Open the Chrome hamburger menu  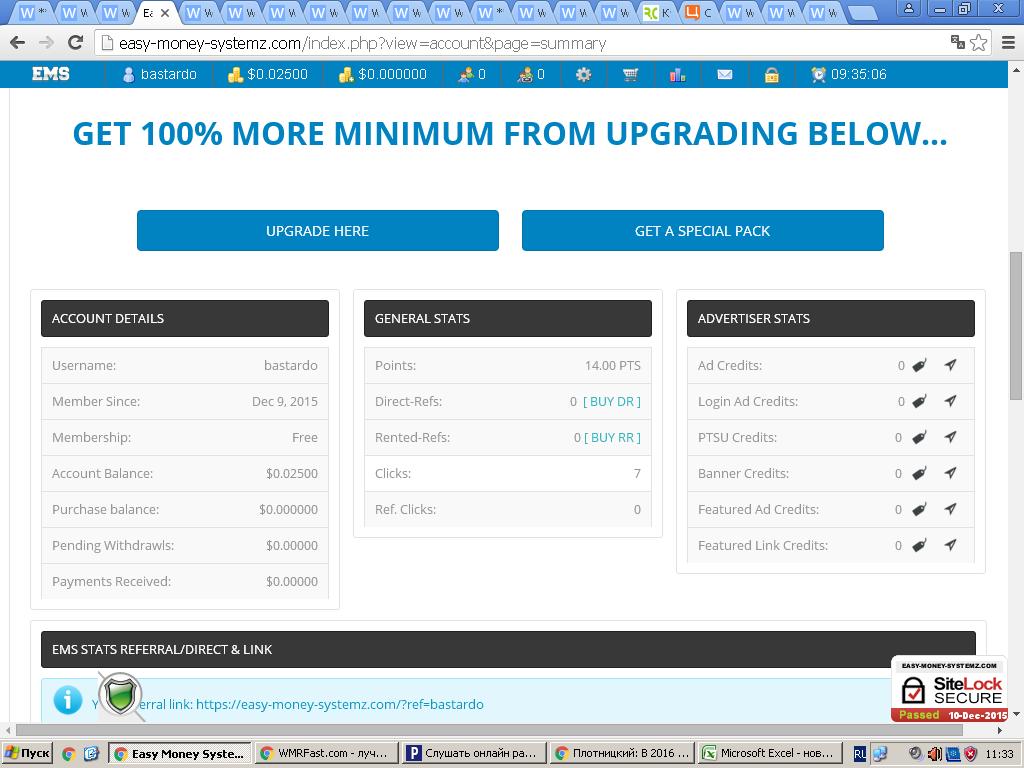pyautogui.click(x=1008, y=43)
